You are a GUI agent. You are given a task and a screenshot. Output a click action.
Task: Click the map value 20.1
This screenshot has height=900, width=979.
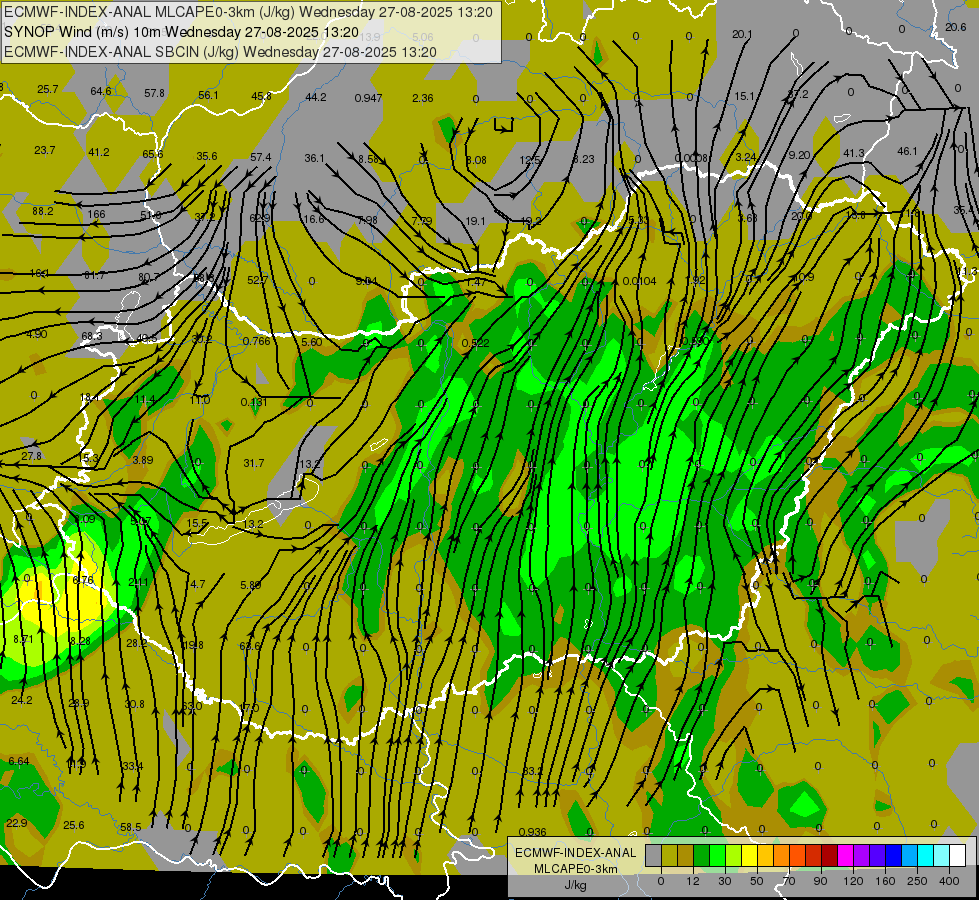(742, 34)
